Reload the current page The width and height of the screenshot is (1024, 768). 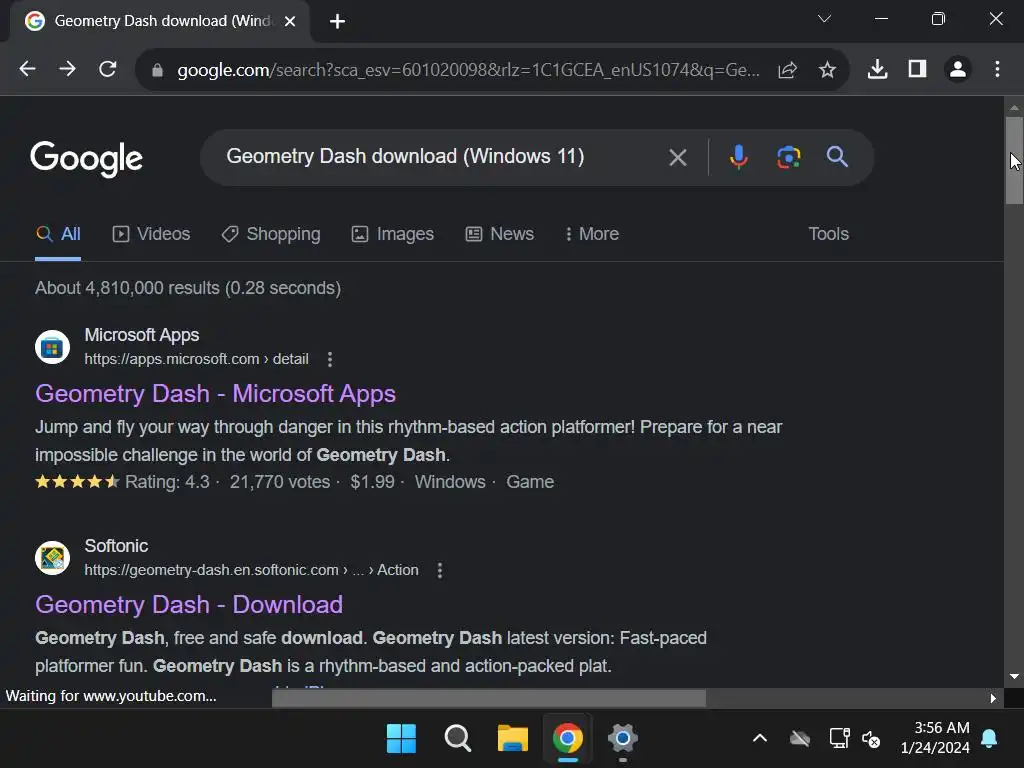(108, 69)
